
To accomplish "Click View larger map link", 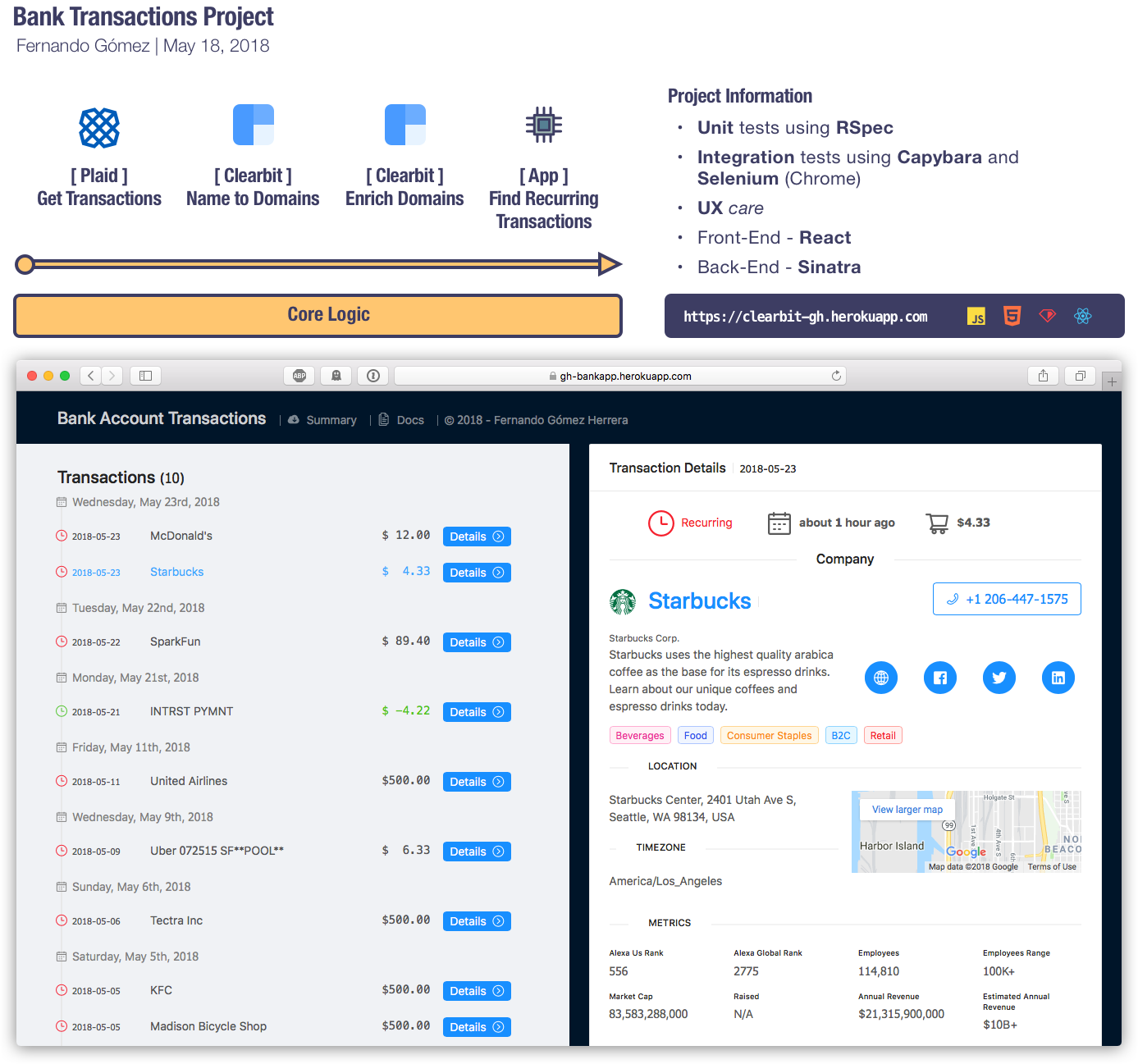I will click(x=907, y=810).
